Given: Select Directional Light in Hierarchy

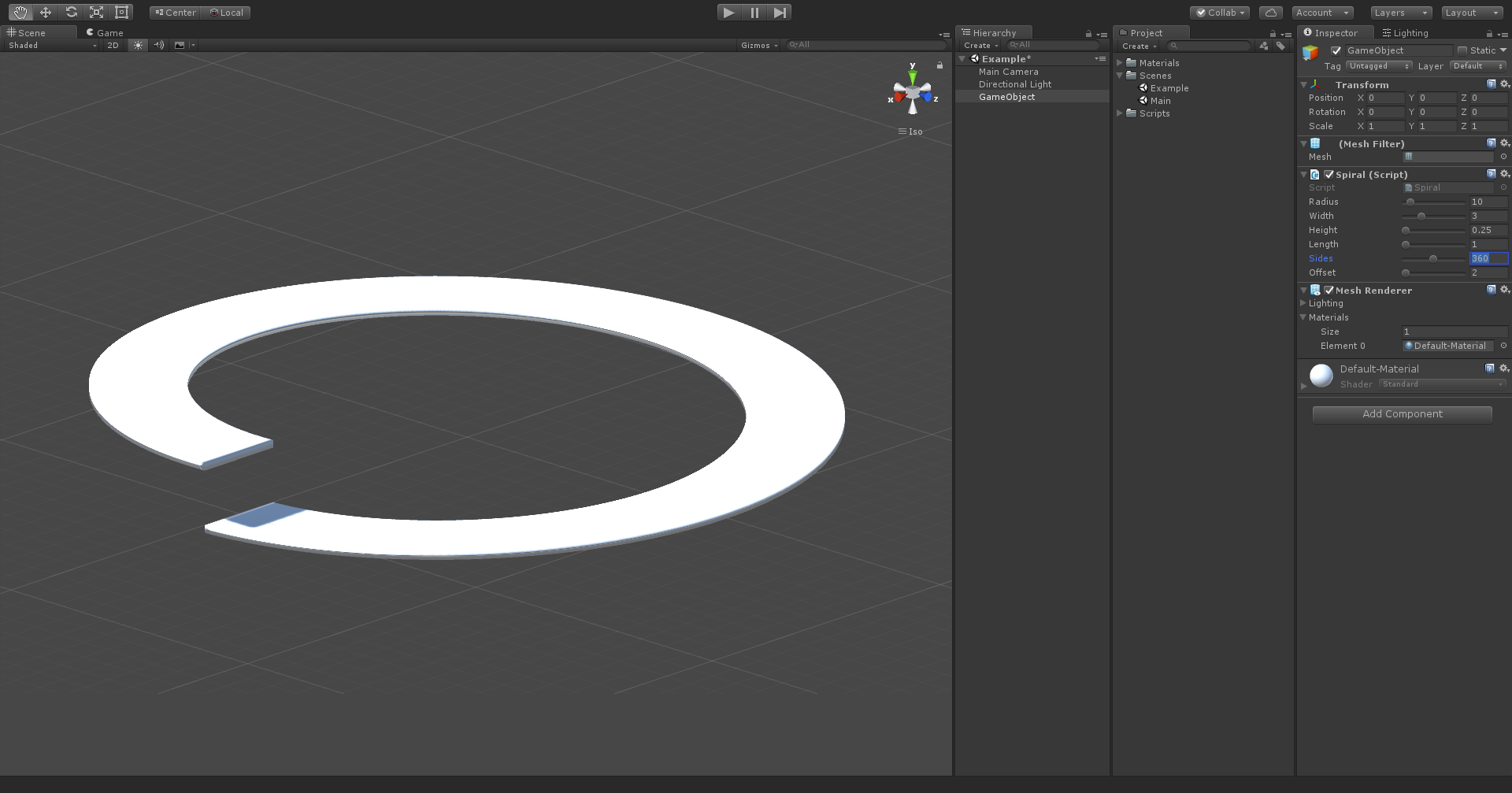Looking at the screenshot, I should 1014,84.
